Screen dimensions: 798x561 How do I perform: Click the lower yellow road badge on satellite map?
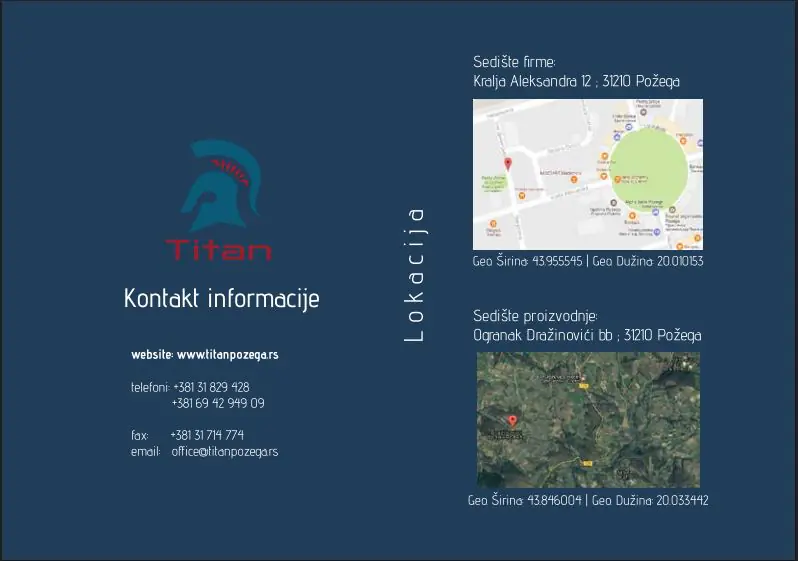pos(588,463)
